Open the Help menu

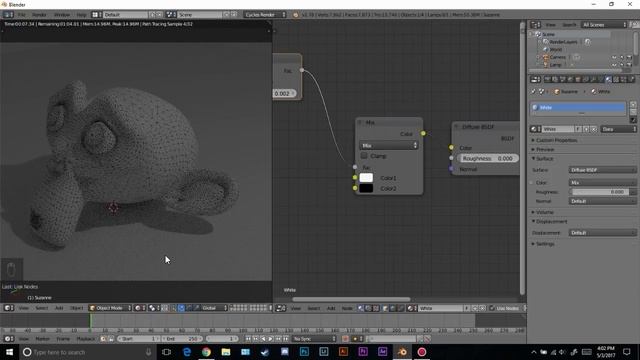pyautogui.click(x=81, y=15)
